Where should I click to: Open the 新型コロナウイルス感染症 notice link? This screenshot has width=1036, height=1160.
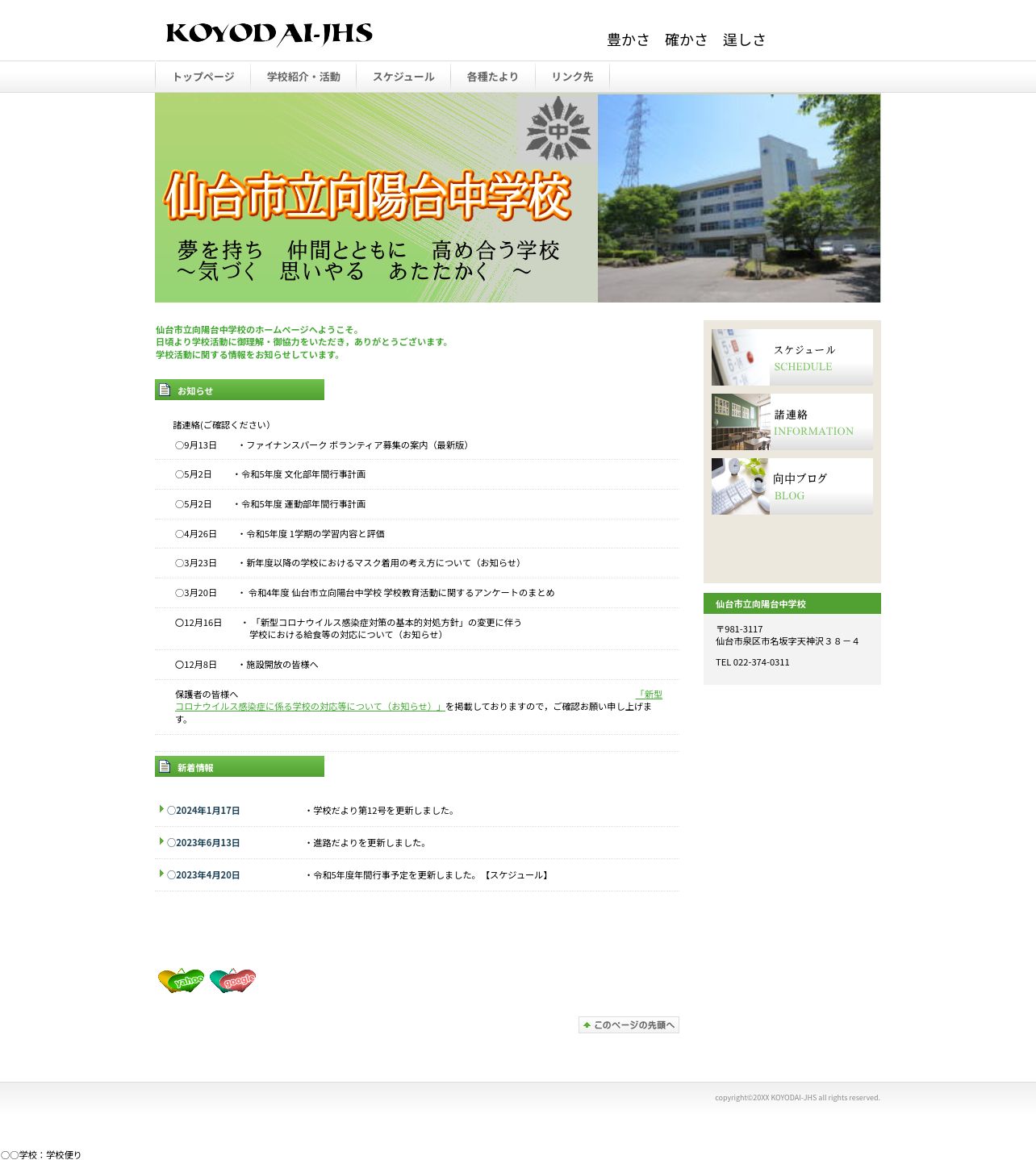(419, 700)
